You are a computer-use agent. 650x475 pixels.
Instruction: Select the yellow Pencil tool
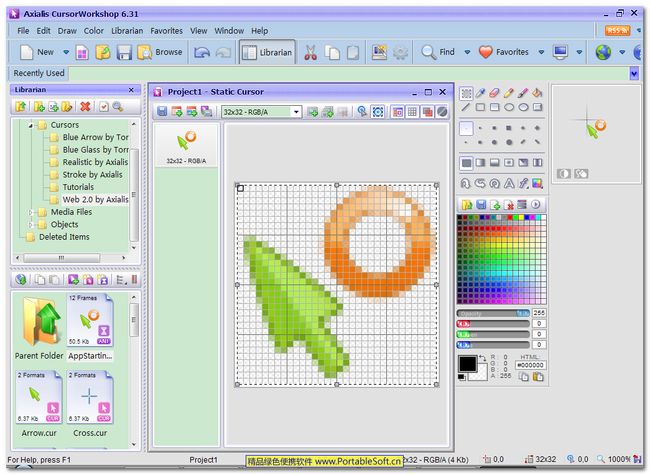509,93
